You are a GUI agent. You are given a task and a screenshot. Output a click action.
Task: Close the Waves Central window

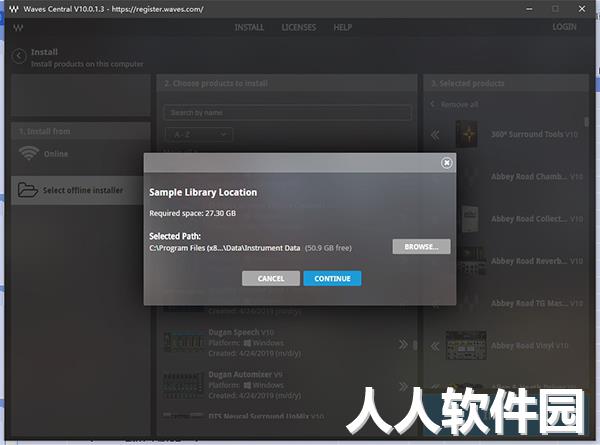coord(582,9)
